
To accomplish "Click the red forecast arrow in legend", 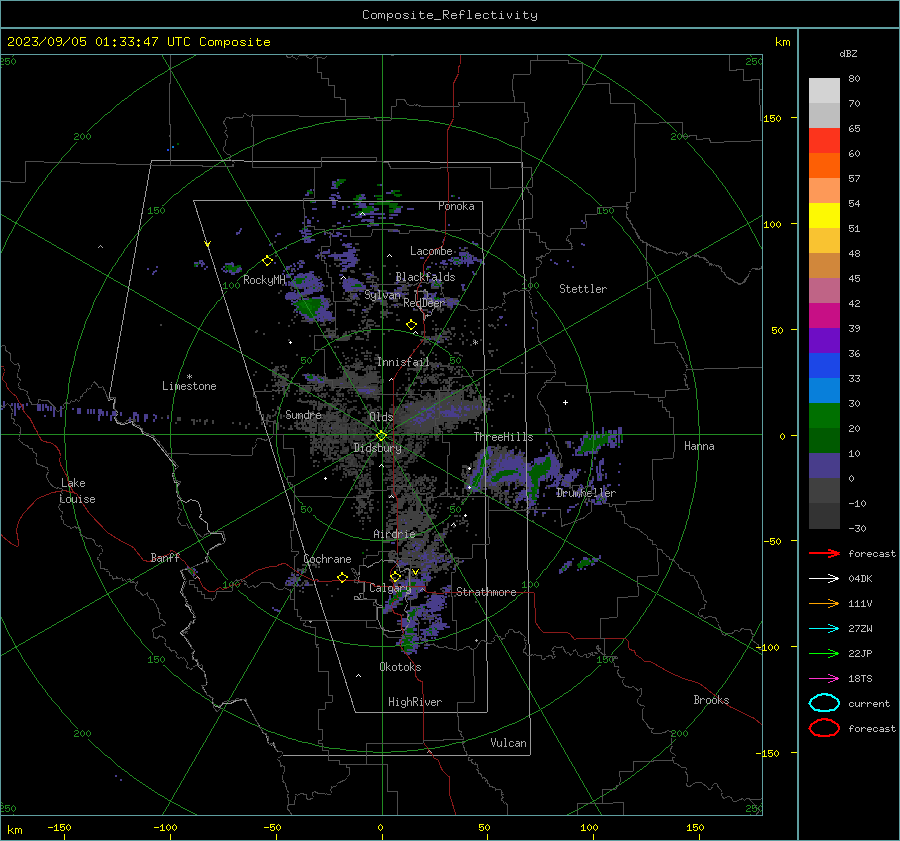I will click(x=824, y=553).
